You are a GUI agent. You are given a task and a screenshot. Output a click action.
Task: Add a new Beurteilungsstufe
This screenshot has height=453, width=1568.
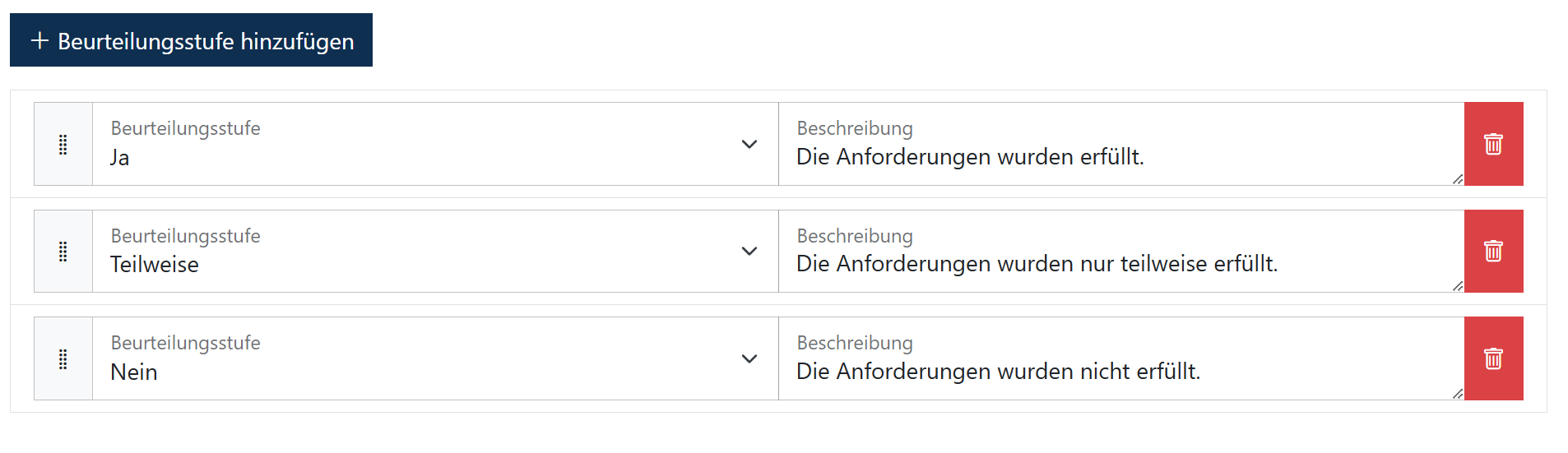191,39
